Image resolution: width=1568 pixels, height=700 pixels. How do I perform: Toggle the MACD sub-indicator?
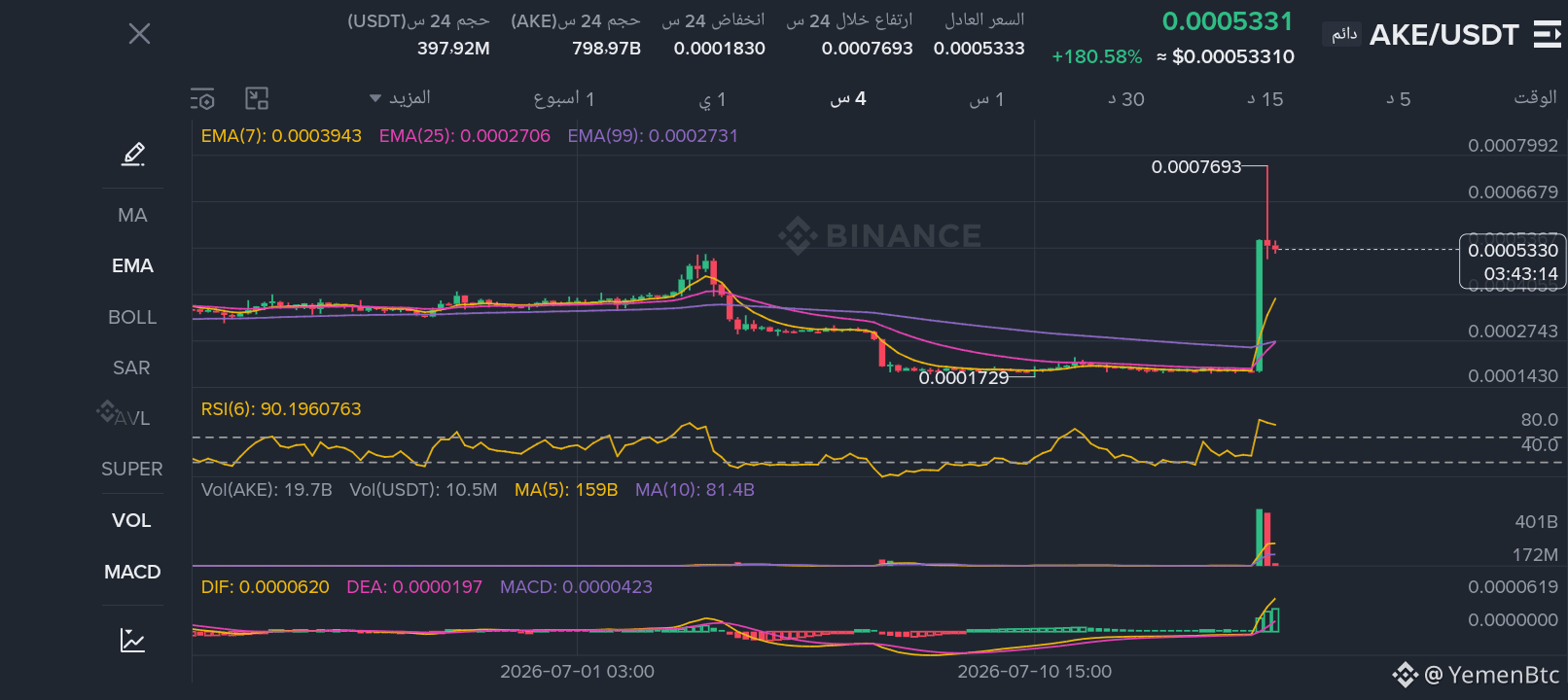point(132,572)
